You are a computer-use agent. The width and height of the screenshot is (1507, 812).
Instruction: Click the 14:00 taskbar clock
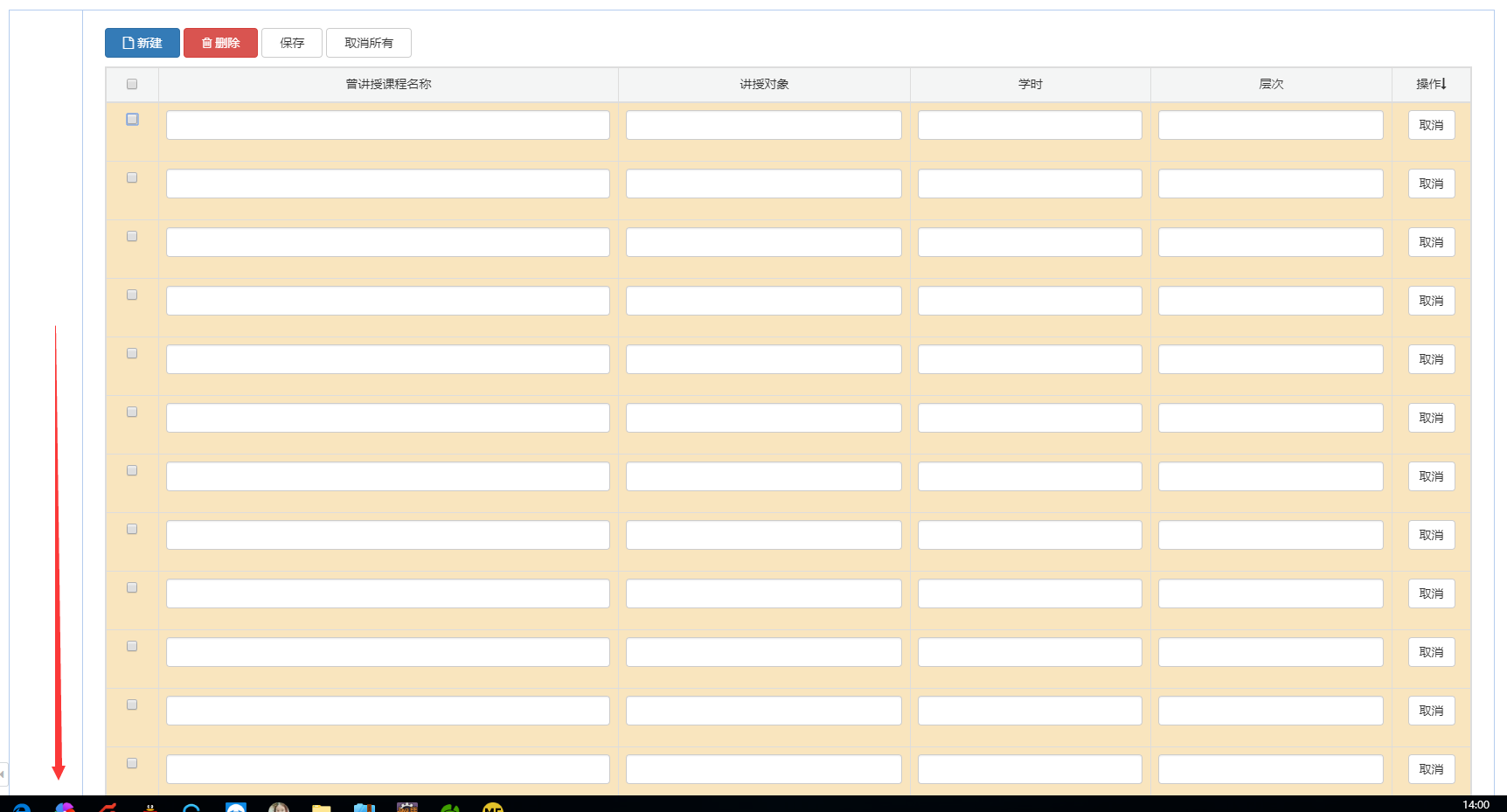point(1476,805)
